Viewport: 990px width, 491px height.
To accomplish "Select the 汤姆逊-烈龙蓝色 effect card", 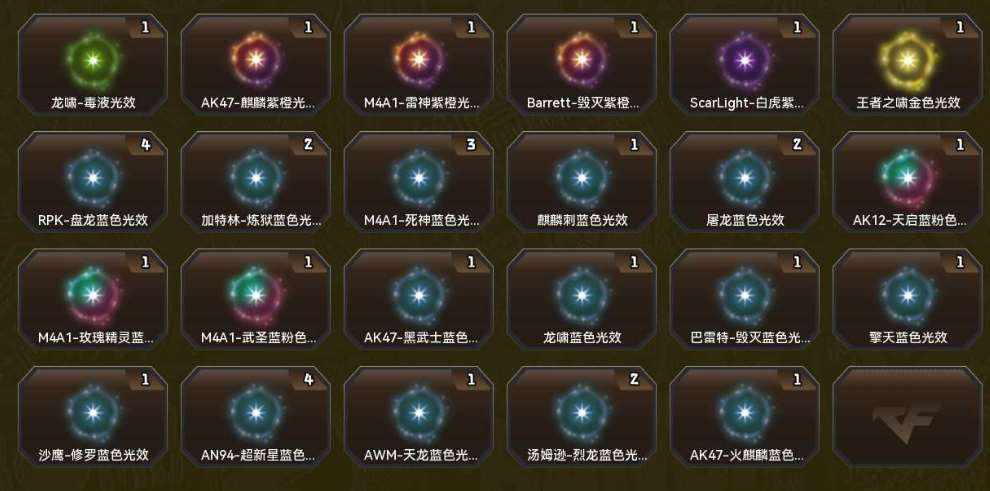I will 581,417.
